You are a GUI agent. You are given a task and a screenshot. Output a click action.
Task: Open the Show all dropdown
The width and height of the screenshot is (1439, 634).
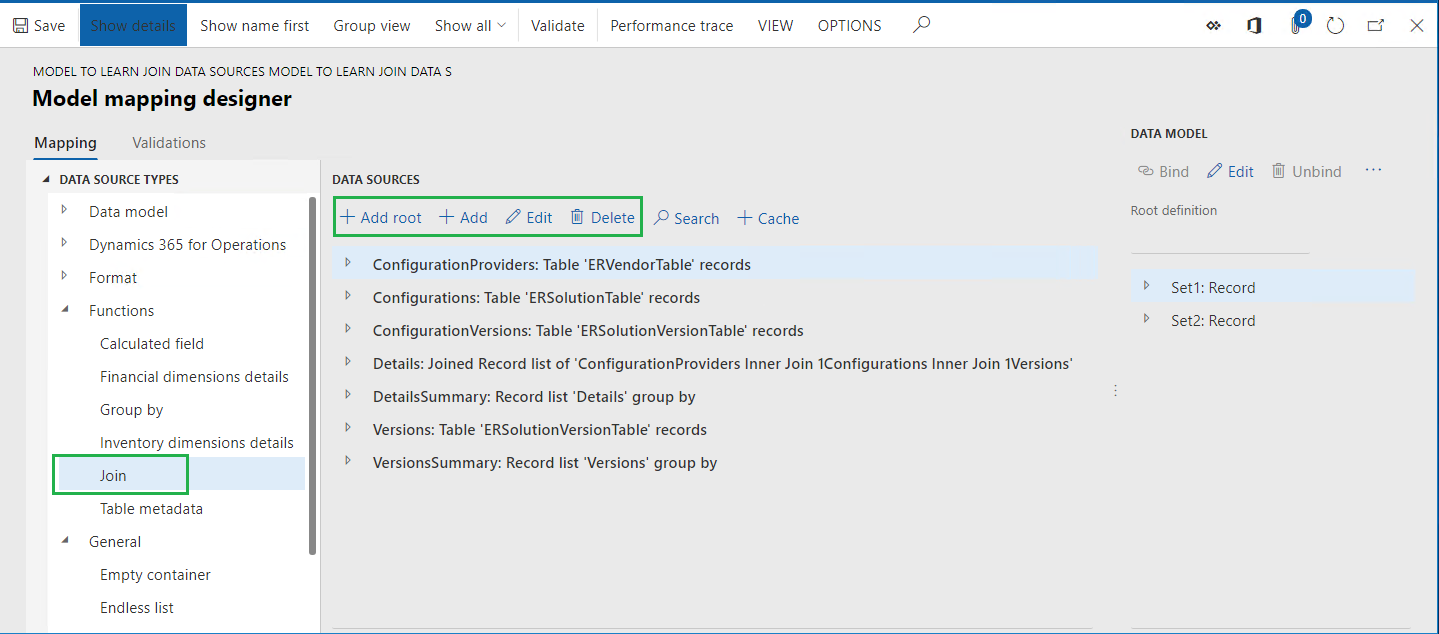tap(470, 26)
